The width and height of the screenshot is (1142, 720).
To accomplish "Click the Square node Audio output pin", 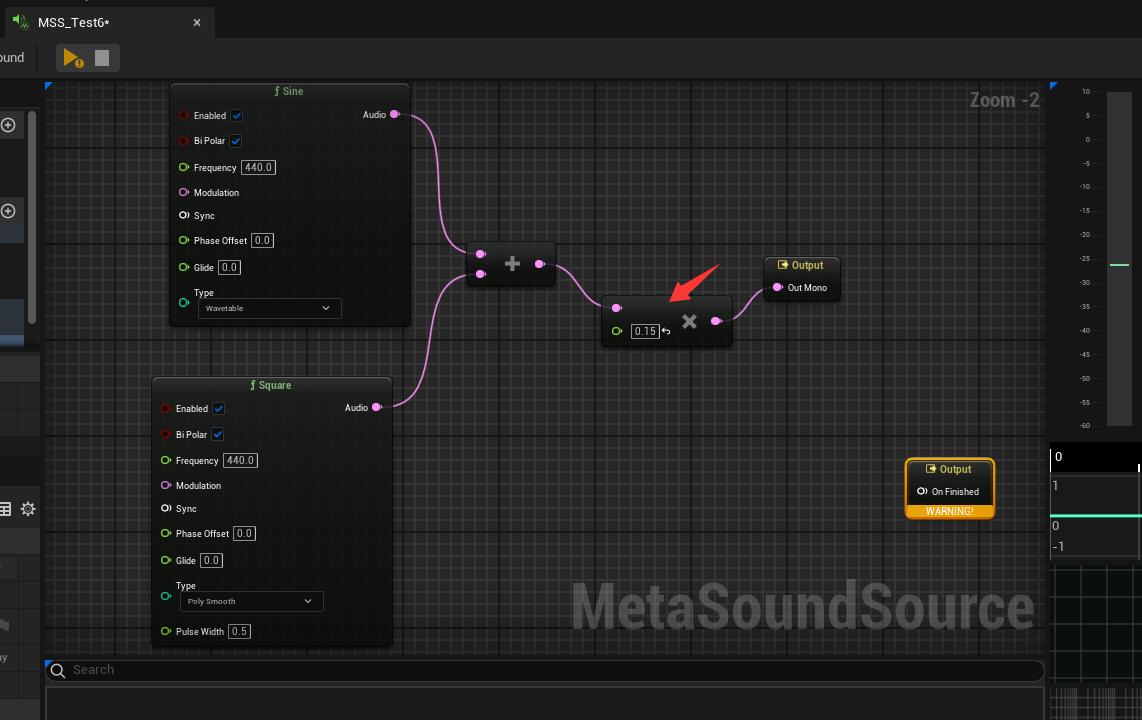I will click(x=377, y=407).
